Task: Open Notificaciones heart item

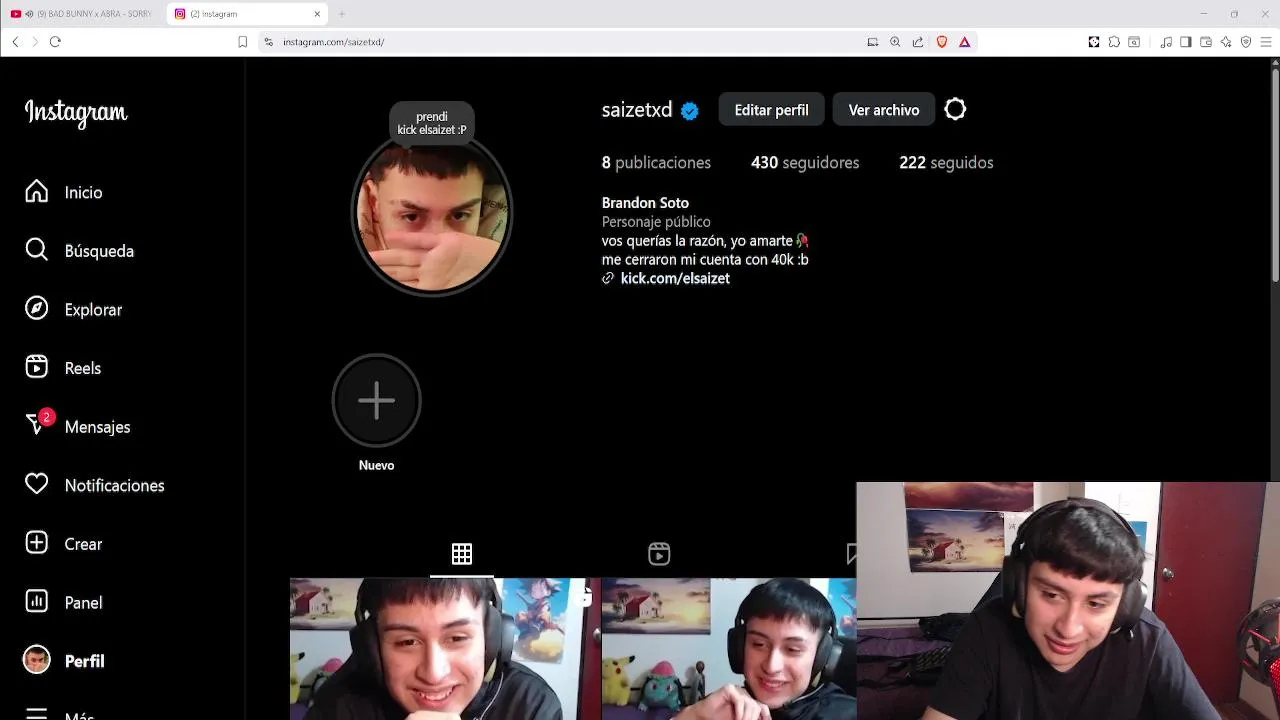Action: tap(94, 485)
